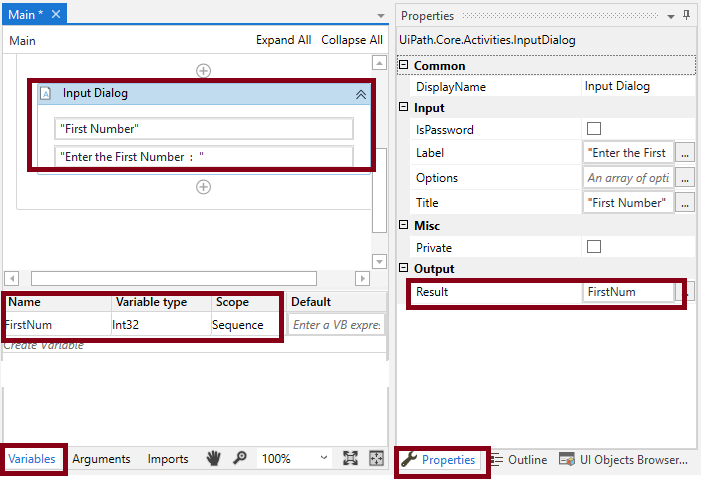
Task: Toggle the IsPassword checkbox
Action: click(594, 129)
